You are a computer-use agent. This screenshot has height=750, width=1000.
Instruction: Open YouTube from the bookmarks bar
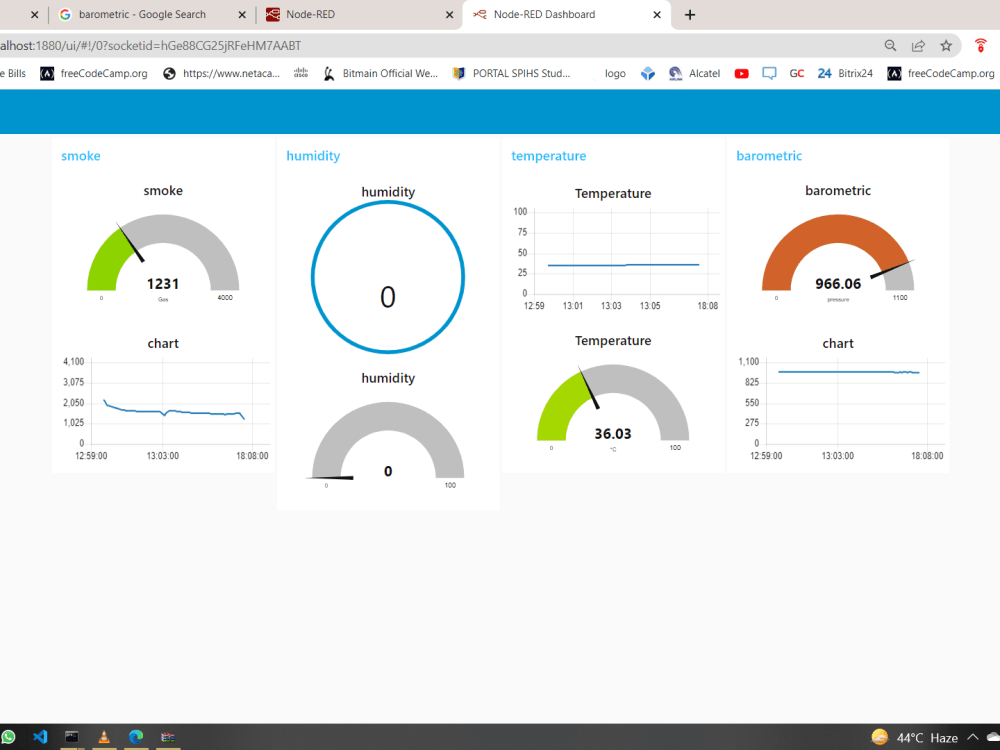click(x=740, y=73)
